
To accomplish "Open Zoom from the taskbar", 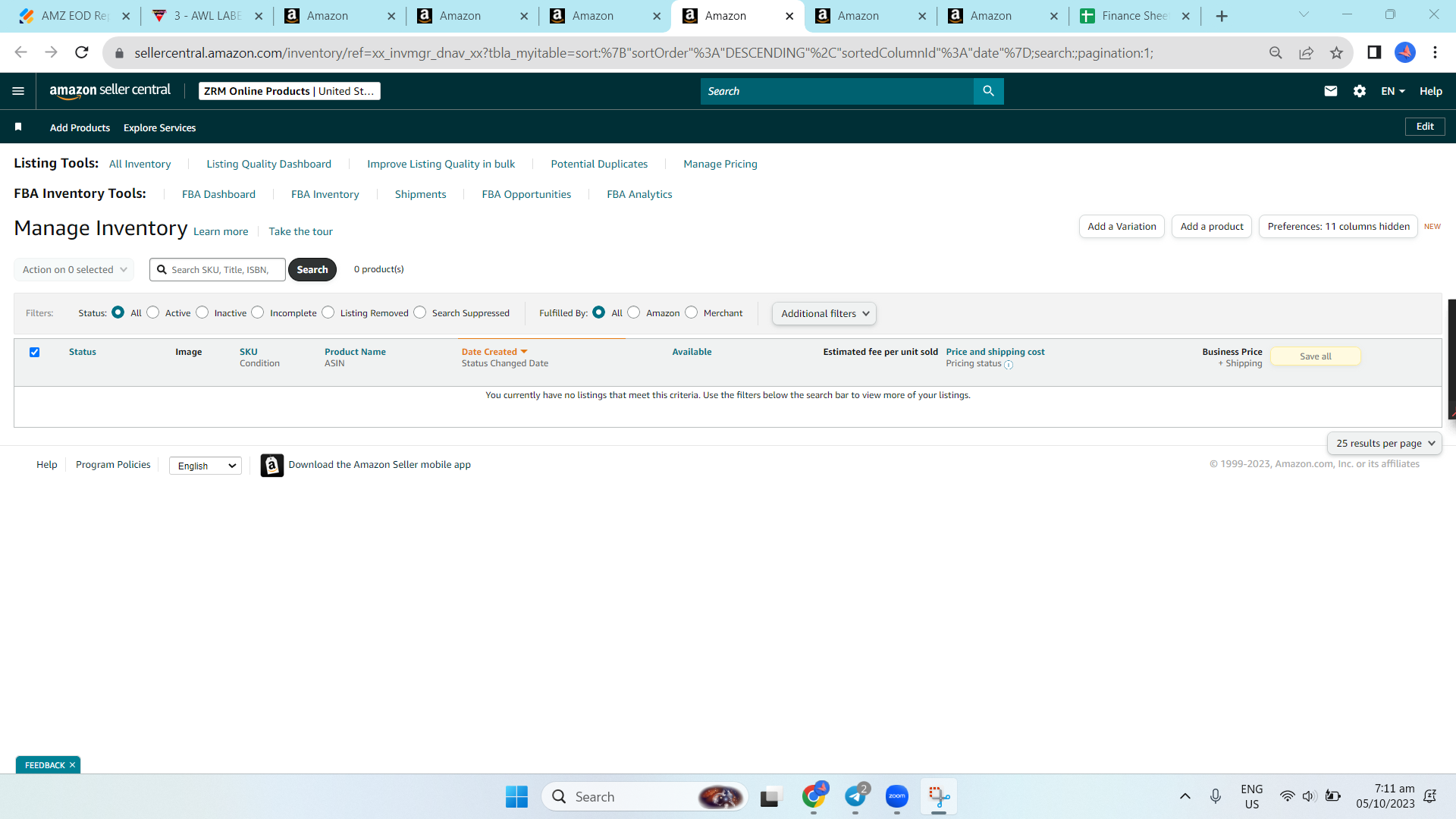I will [x=897, y=796].
